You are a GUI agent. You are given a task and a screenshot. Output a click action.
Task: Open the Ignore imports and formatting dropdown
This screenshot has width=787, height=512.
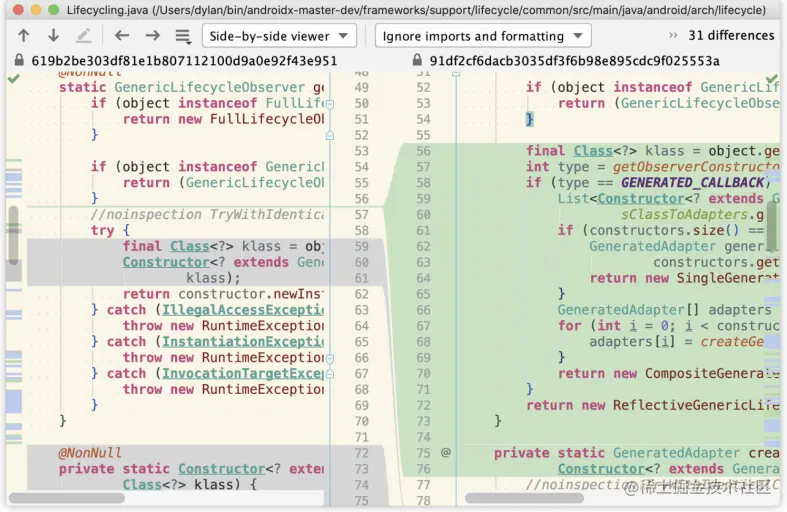click(x=483, y=36)
